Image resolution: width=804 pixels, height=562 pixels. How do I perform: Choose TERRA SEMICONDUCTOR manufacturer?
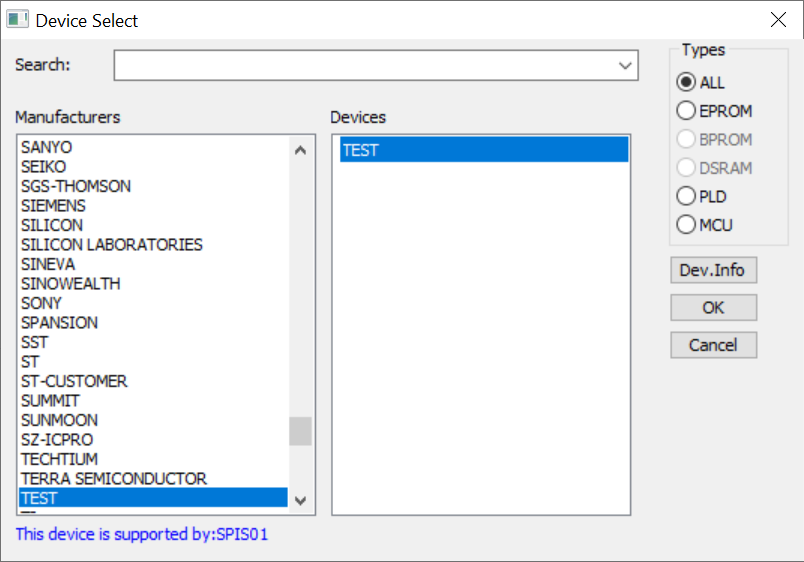pyautogui.click(x=153, y=478)
